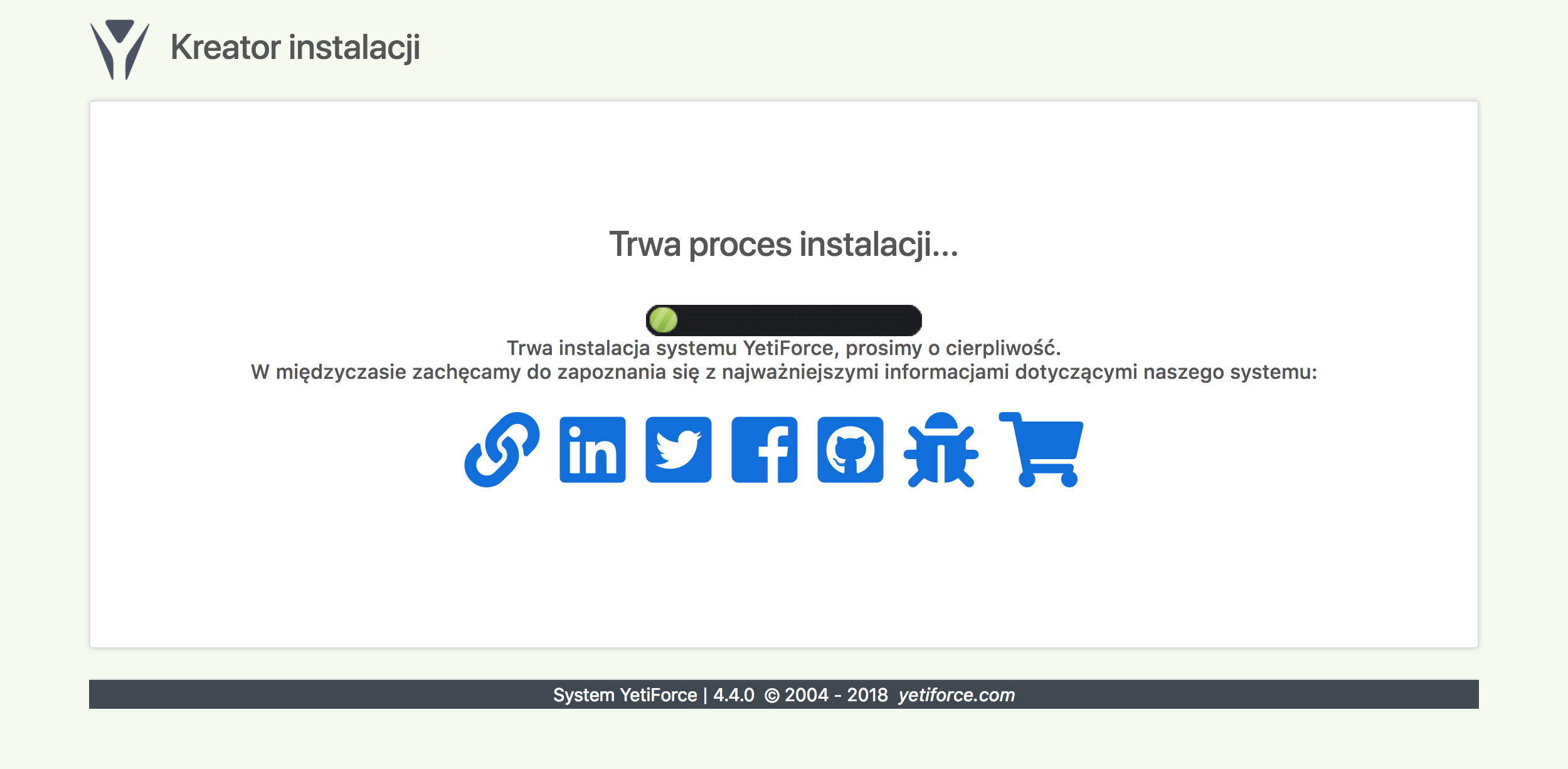This screenshot has width=1568, height=769.
Task: Open the LinkedIn icon link
Action: pyautogui.click(x=593, y=450)
